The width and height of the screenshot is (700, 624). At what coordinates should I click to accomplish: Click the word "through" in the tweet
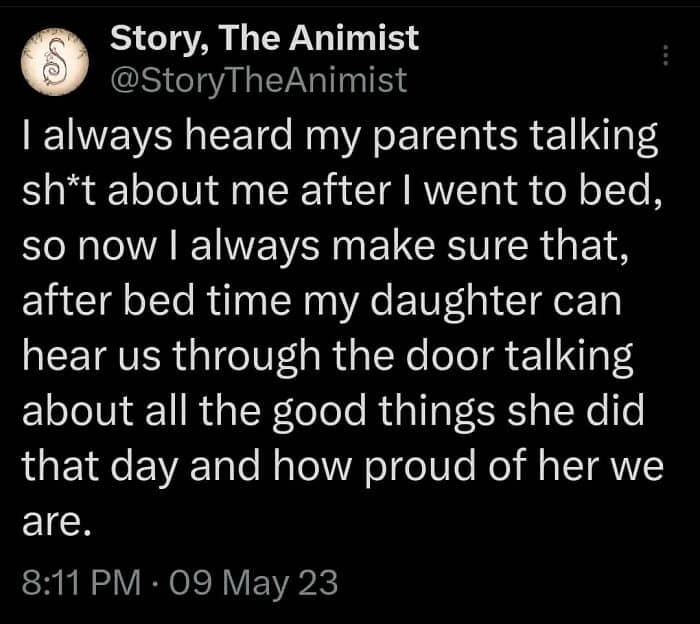click(x=247, y=358)
